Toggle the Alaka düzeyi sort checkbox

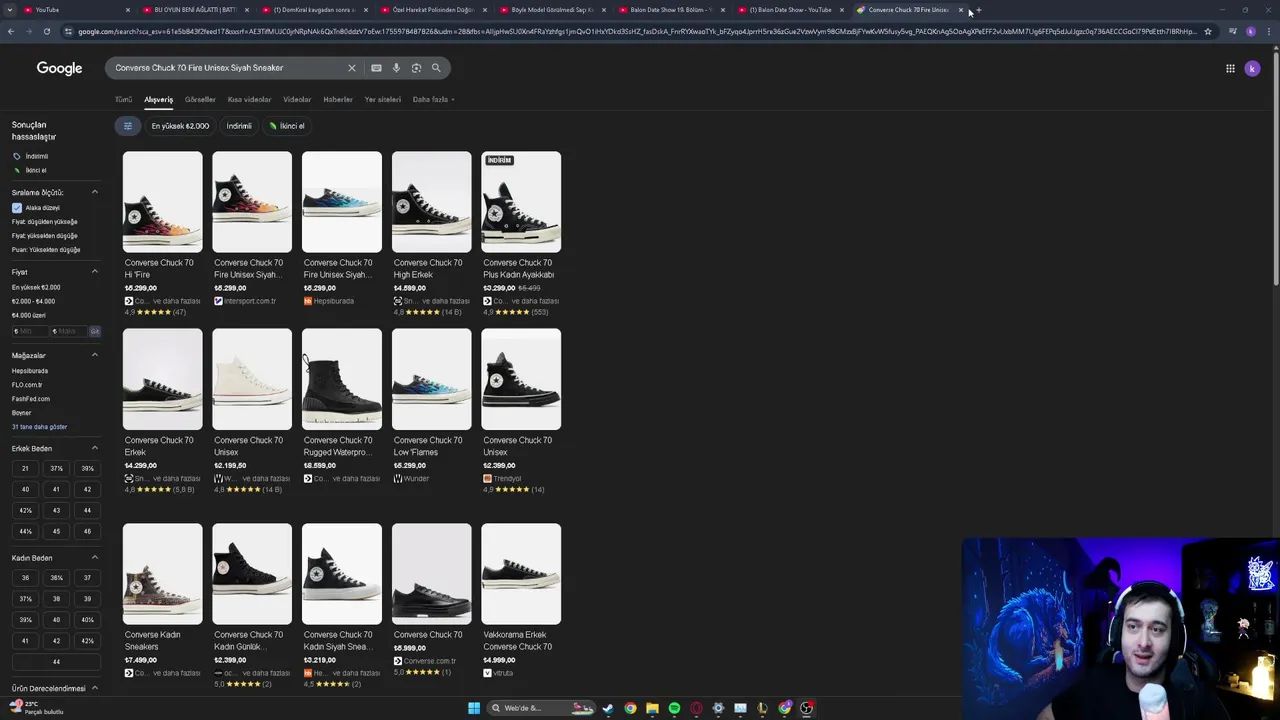pos(17,208)
